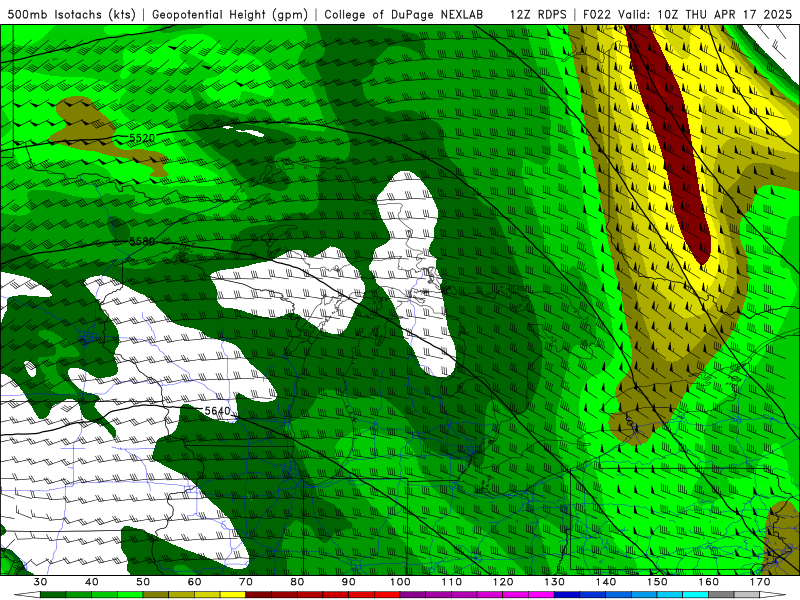Select the dark maroon 70-75 kt legend swatch
The image size is (800, 600).
pyautogui.click(x=259, y=595)
